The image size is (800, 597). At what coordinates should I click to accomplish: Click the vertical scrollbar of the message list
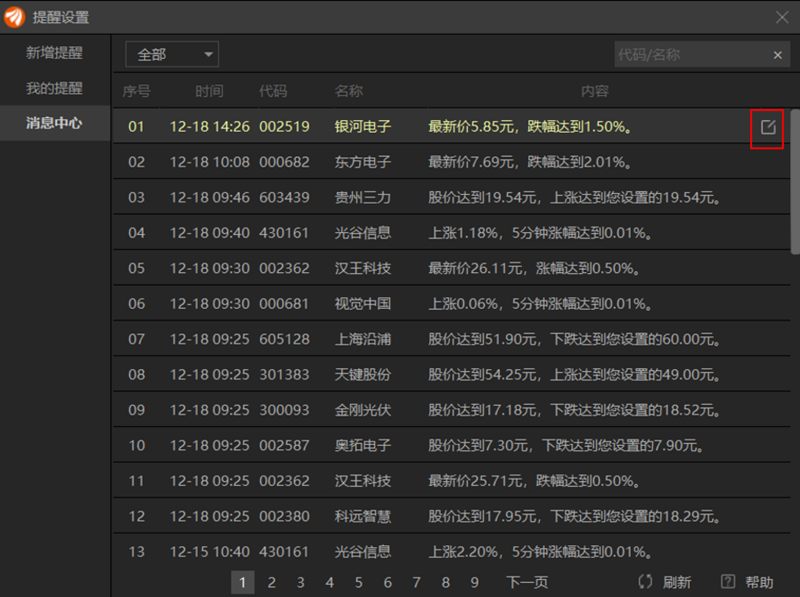coord(795,180)
